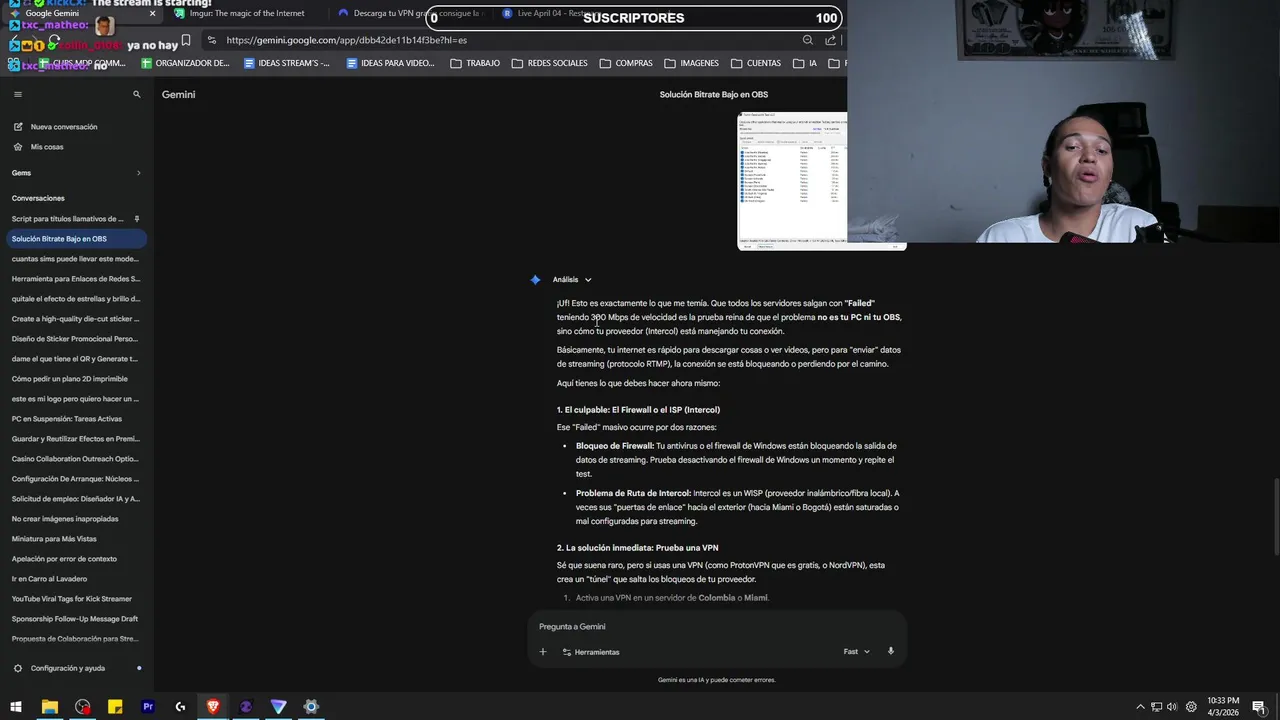The image size is (1280, 720).
Task: Click the Mis cosas star icon
Action: click(17, 147)
